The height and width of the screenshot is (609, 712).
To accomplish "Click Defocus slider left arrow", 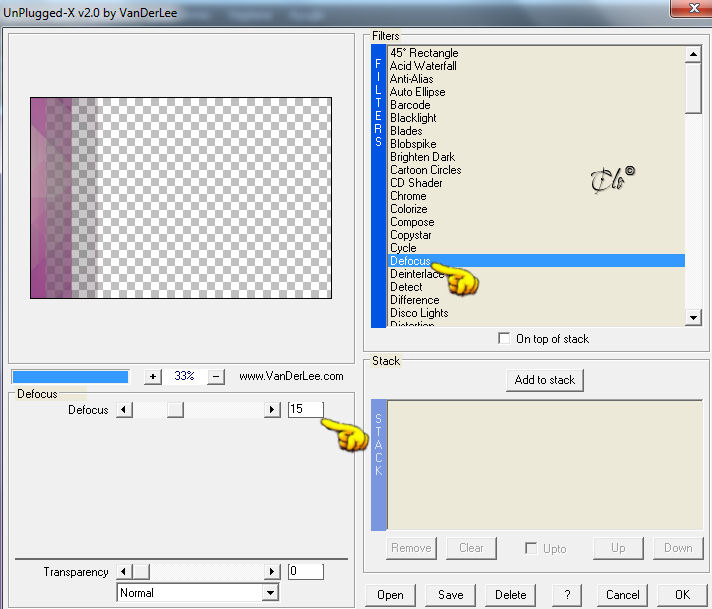I will (124, 410).
